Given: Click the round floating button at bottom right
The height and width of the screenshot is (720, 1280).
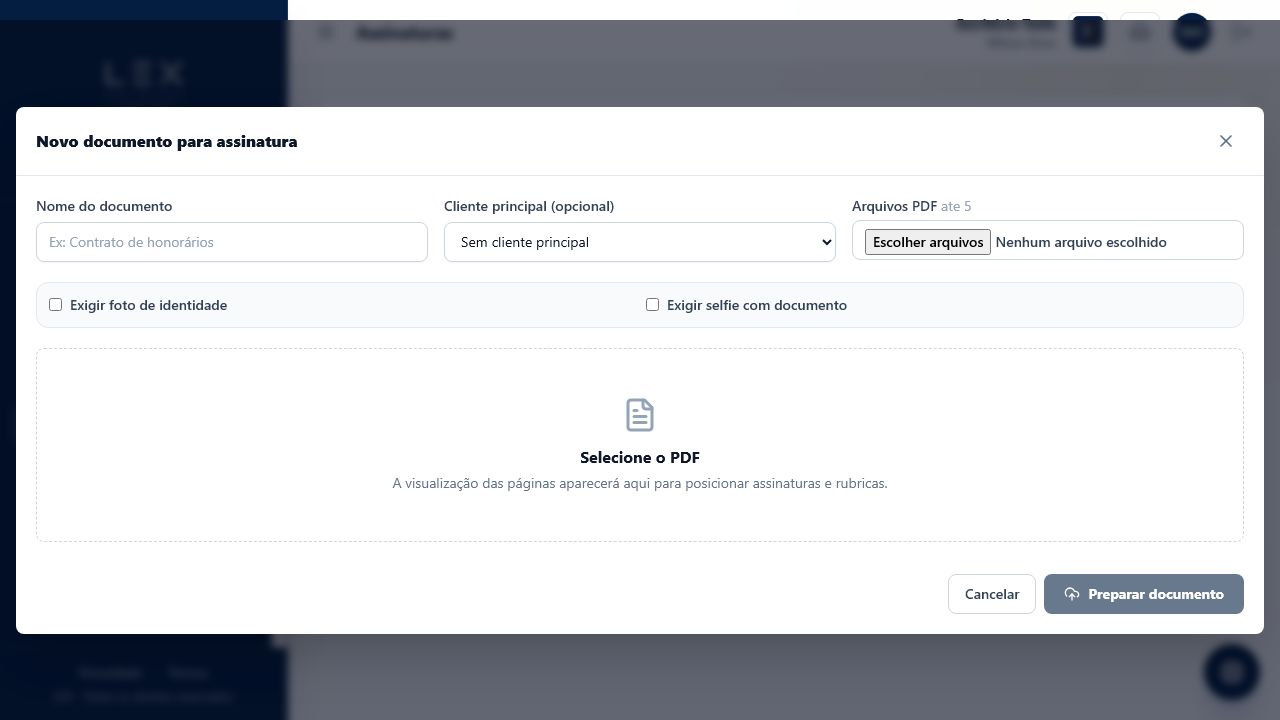Looking at the screenshot, I should click(x=1232, y=672).
